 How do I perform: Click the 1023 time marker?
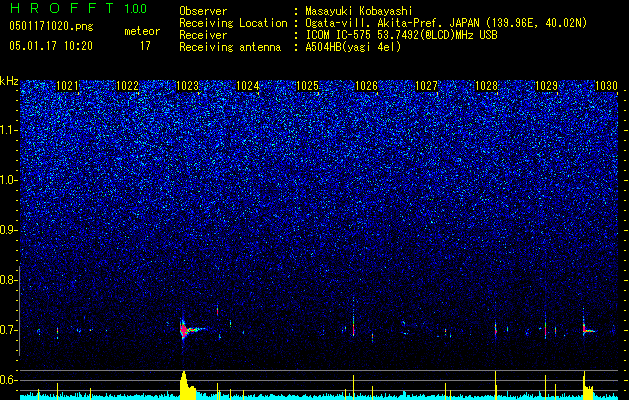pos(187,86)
